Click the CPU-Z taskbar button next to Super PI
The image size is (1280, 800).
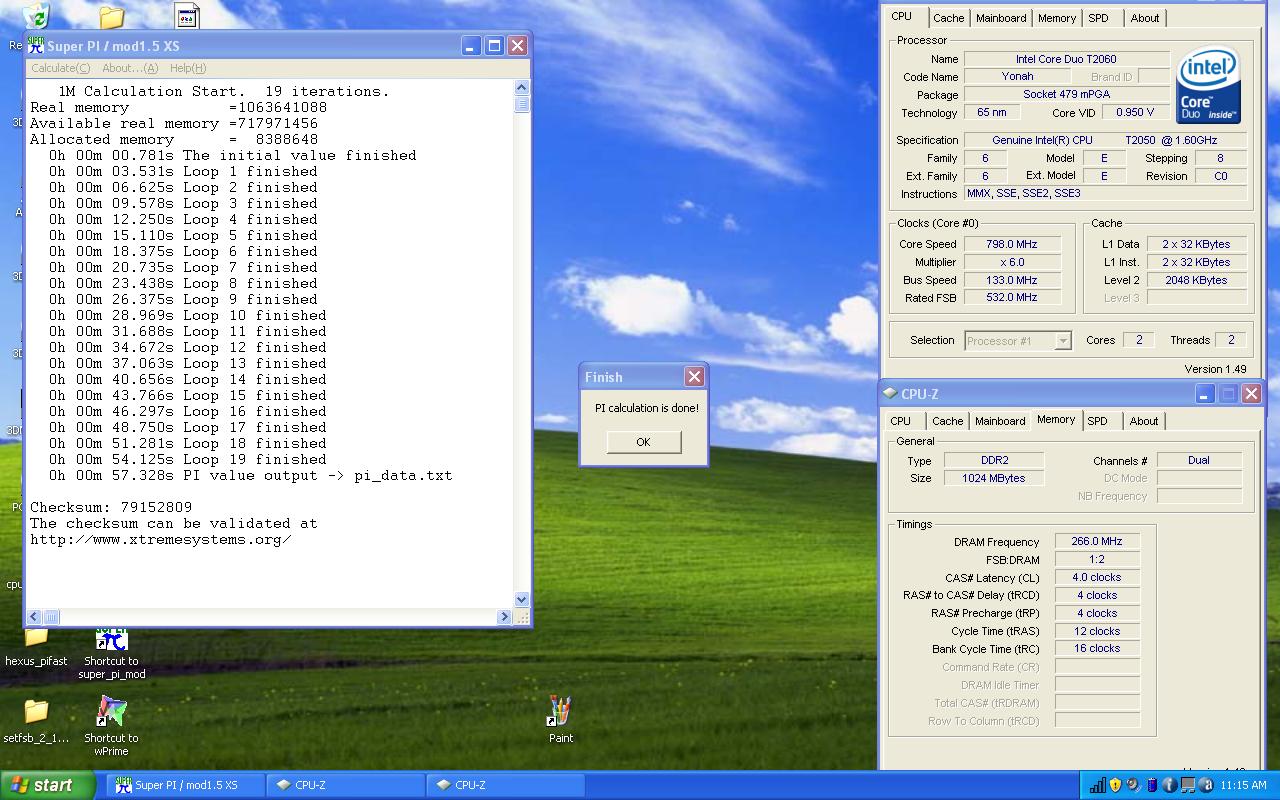(x=346, y=785)
